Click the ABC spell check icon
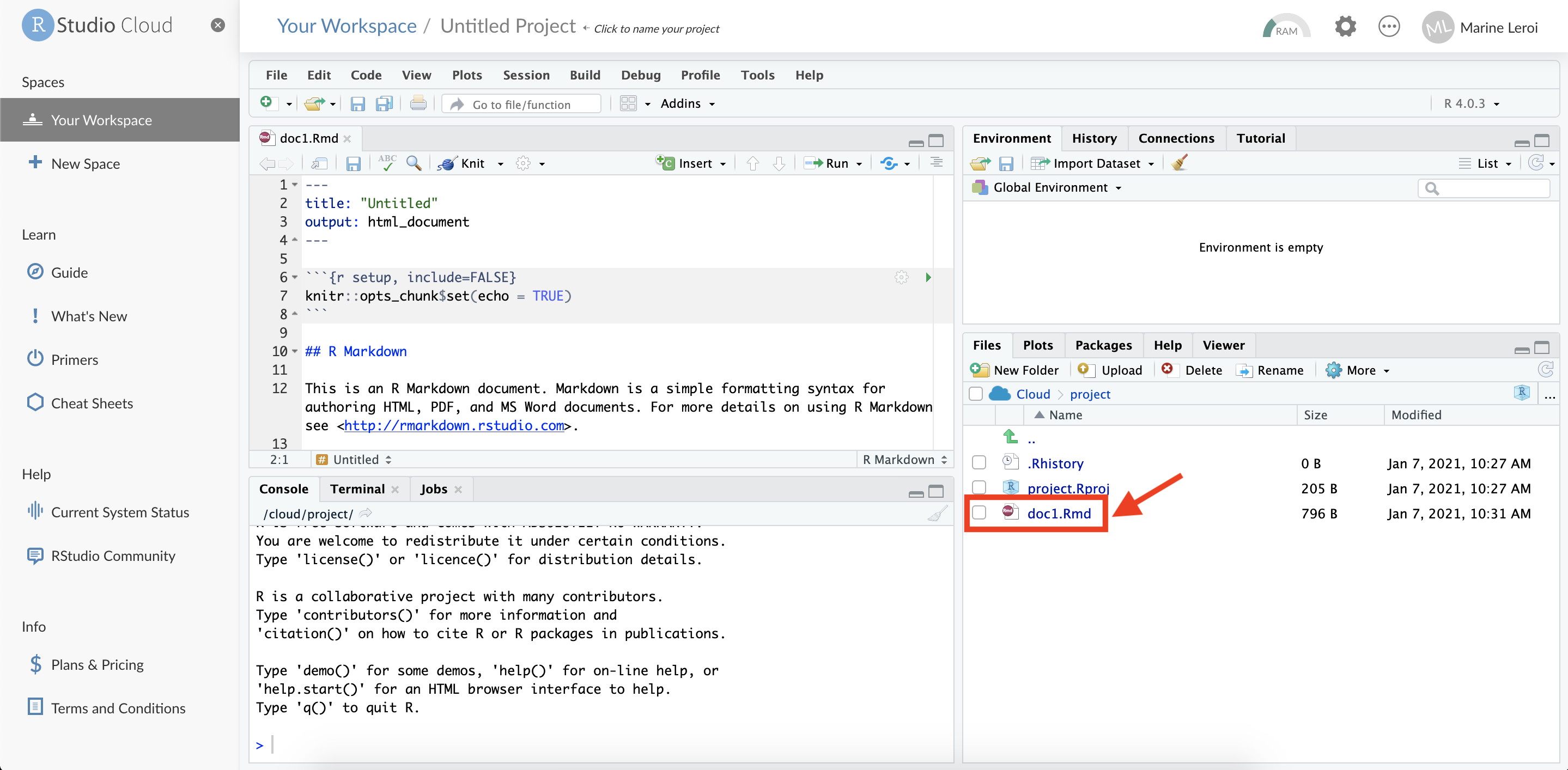 386,162
